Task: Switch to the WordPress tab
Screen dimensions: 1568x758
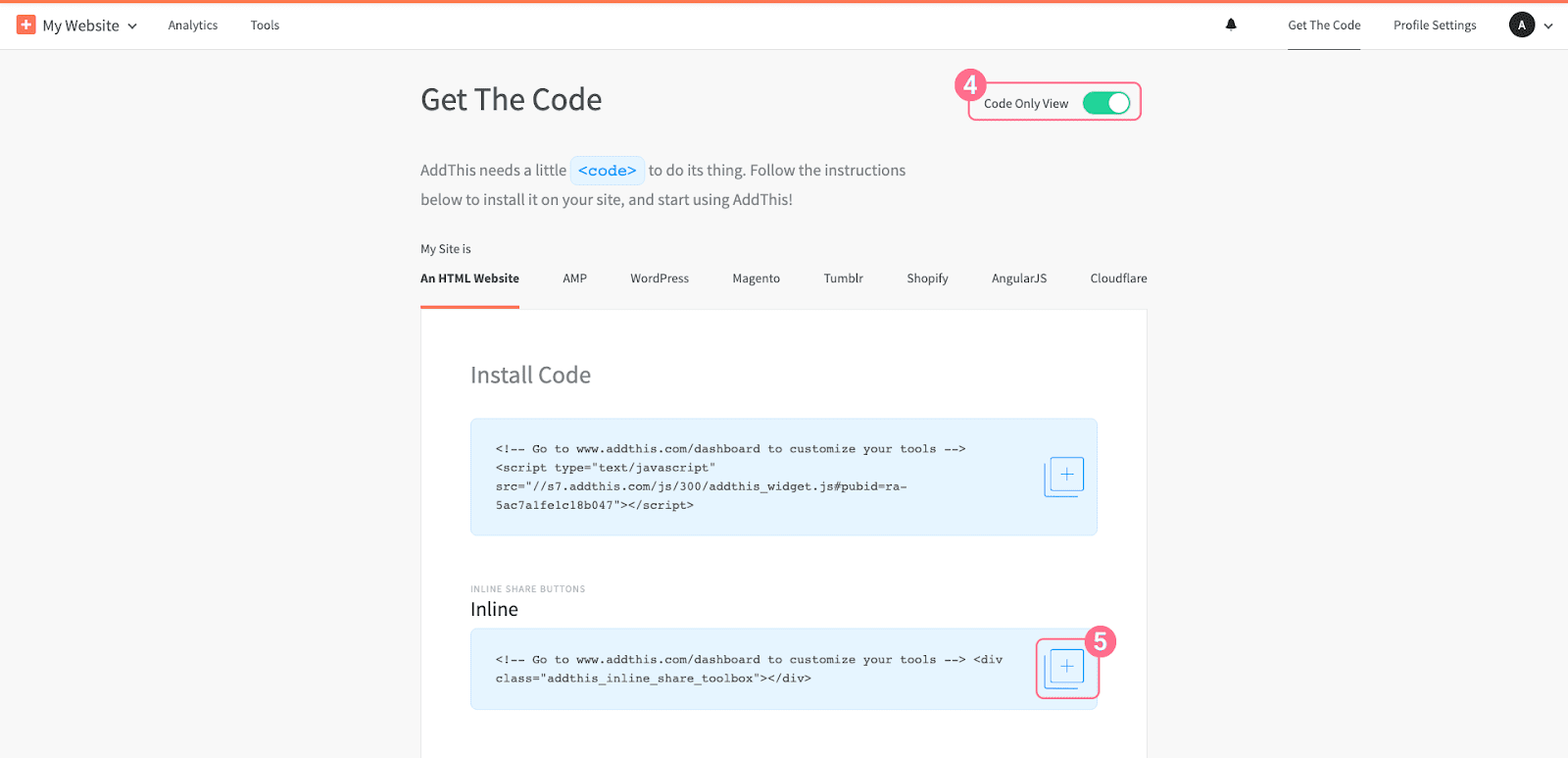Action: point(660,278)
